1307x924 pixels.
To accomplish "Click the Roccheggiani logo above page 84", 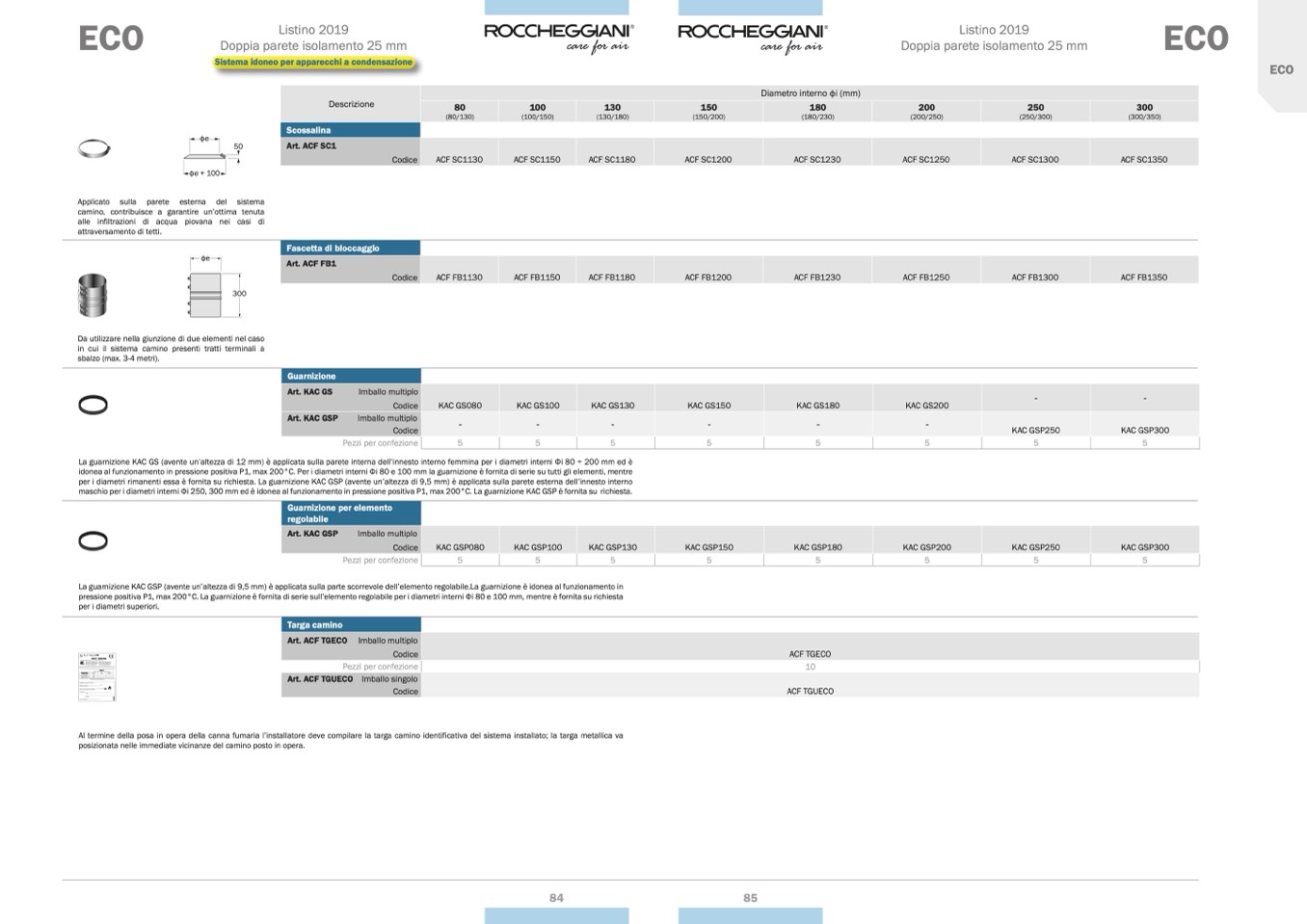I will 558,38.
